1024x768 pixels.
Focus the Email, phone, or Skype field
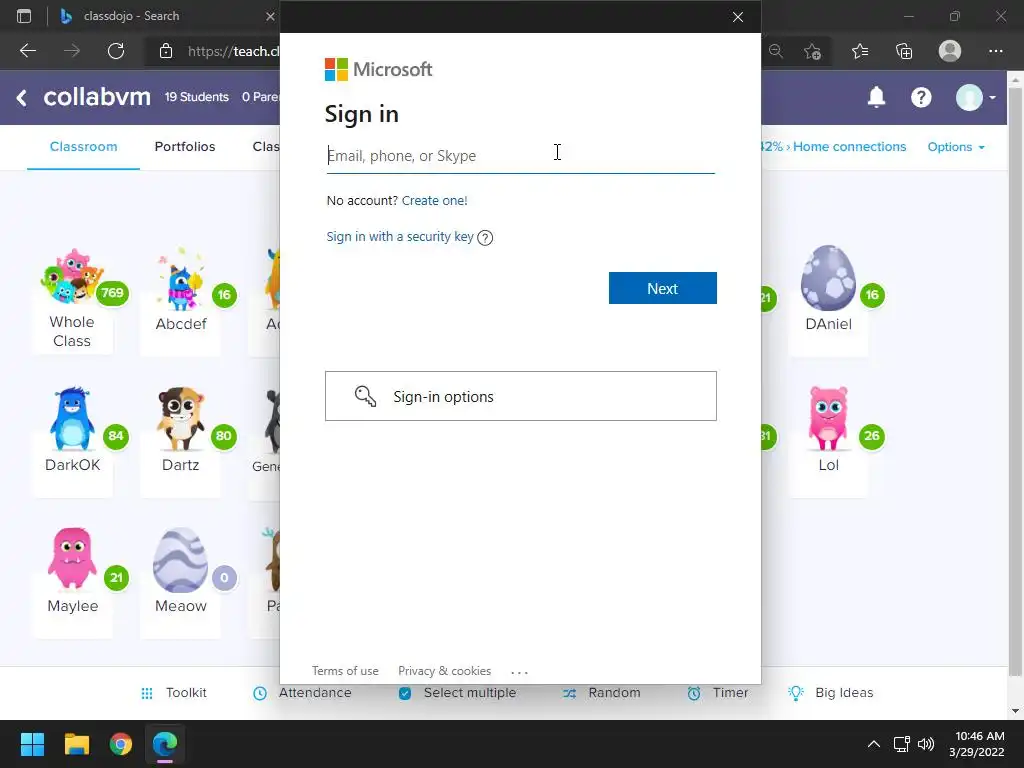tap(520, 155)
